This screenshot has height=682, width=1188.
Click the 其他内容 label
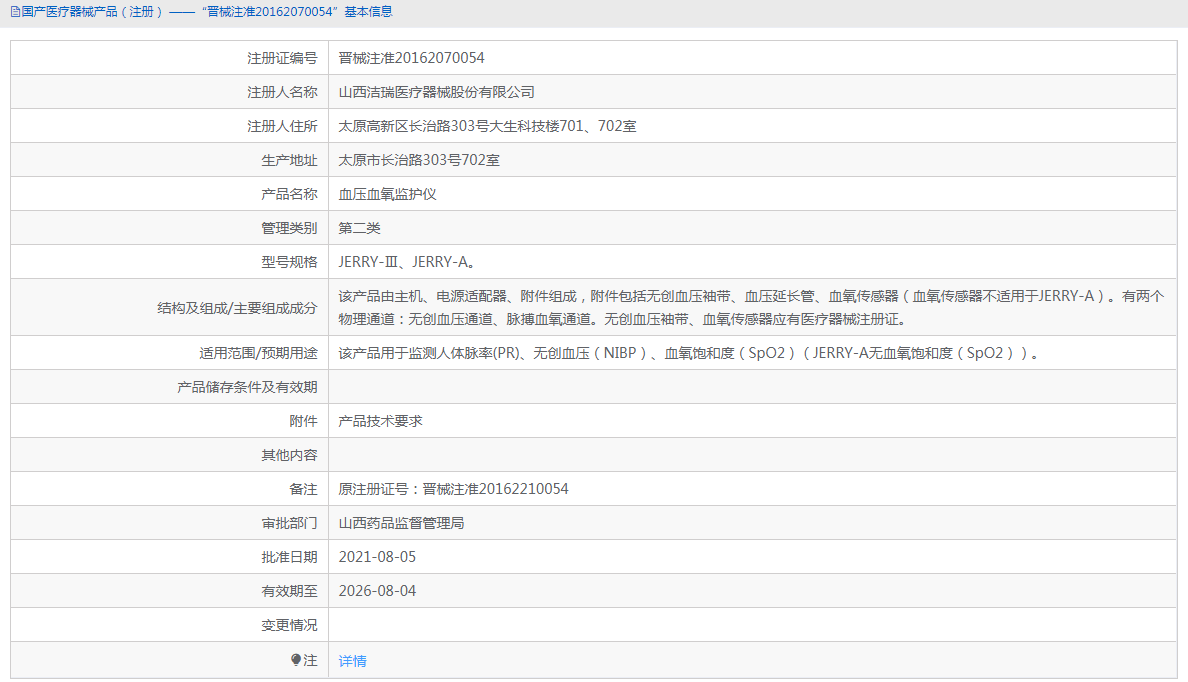(289, 455)
